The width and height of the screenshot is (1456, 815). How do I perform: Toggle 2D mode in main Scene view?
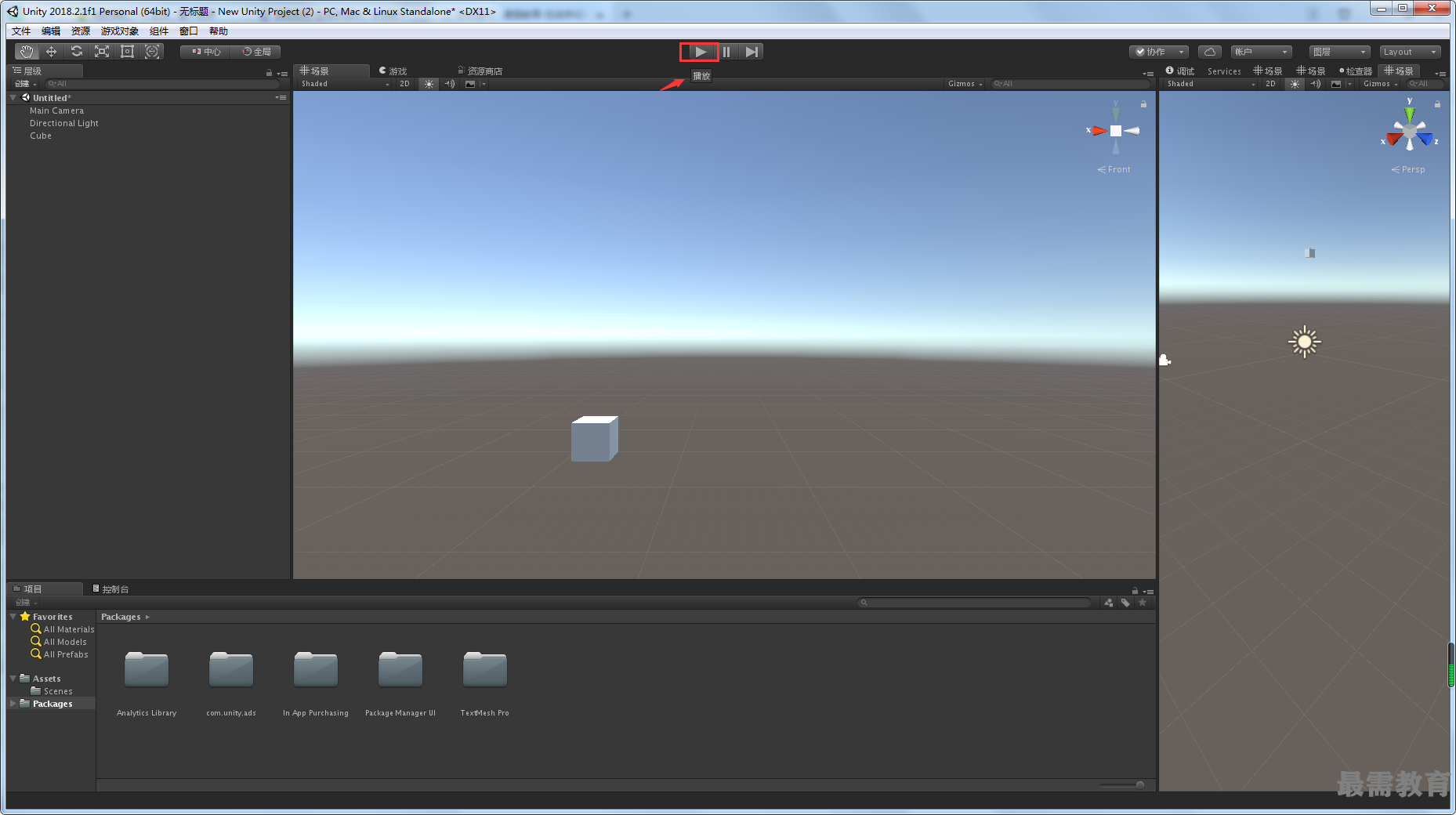(404, 84)
